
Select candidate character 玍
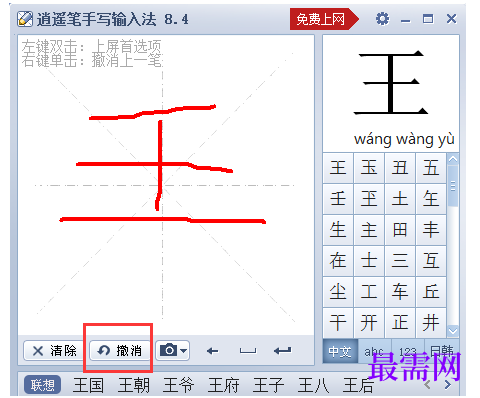click(x=431, y=199)
